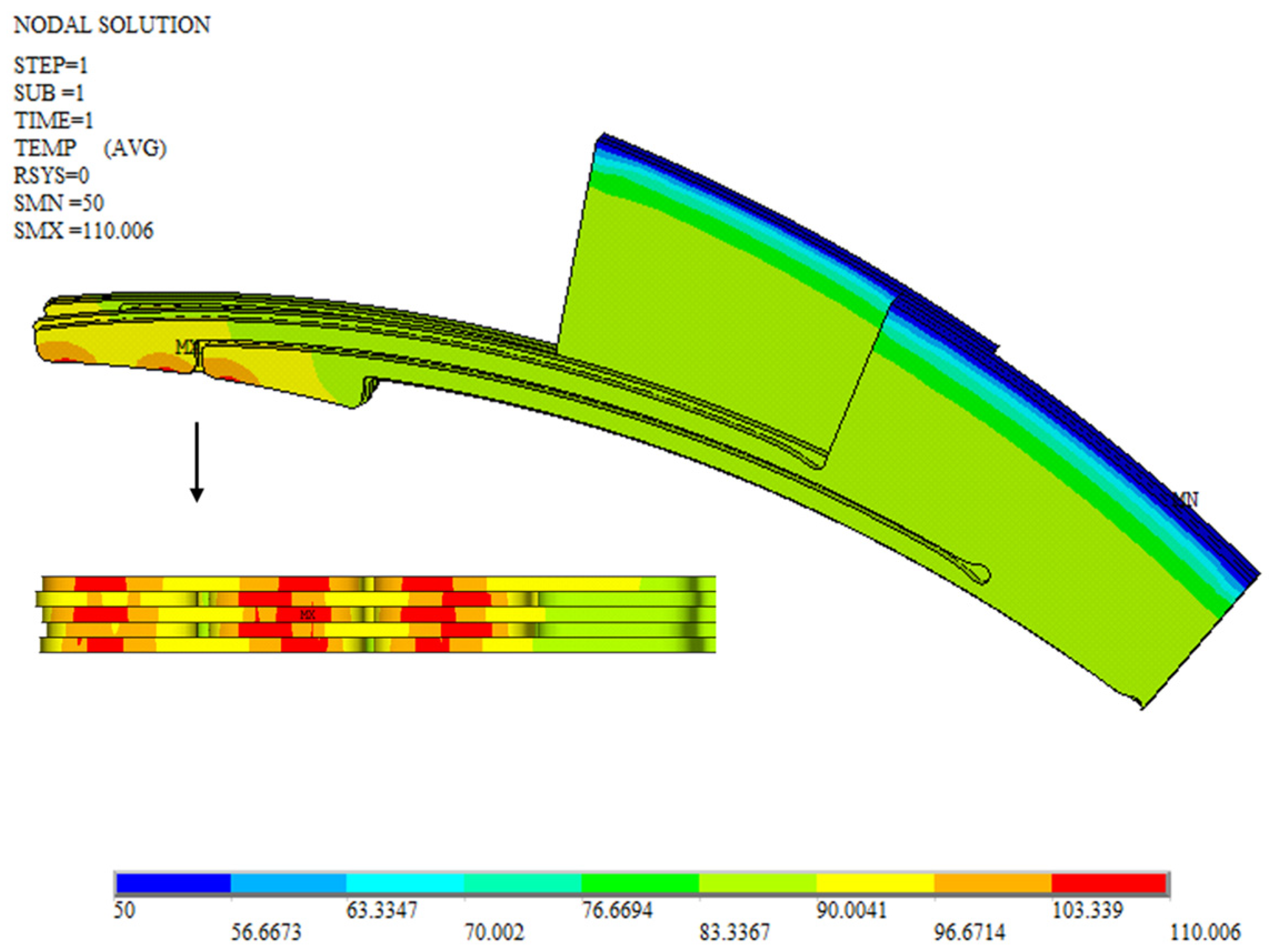The width and height of the screenshot is (1269, 952).
Task: Click the NODAL SOLUTION title text
Action: pyautogui.click(x=112, y=25)
